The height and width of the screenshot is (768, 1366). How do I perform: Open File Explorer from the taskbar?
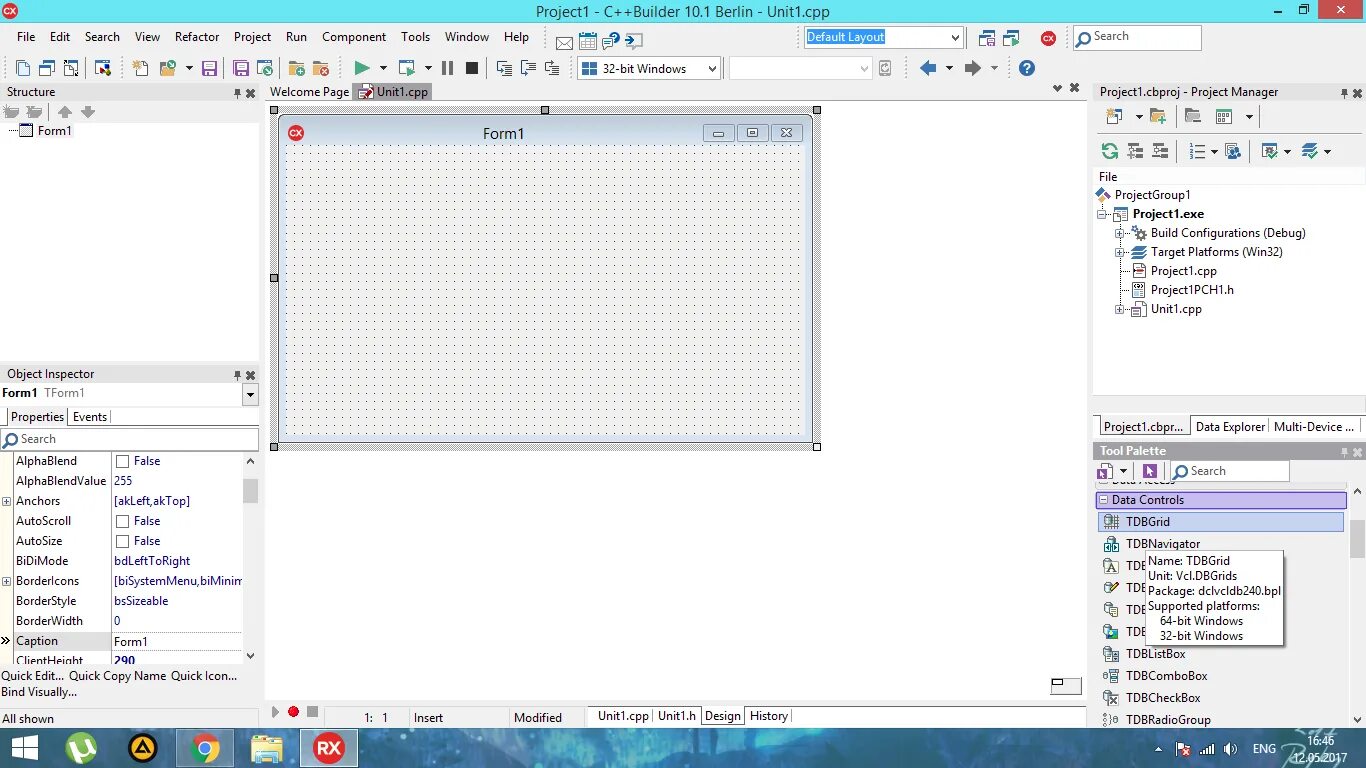[267, 748]
